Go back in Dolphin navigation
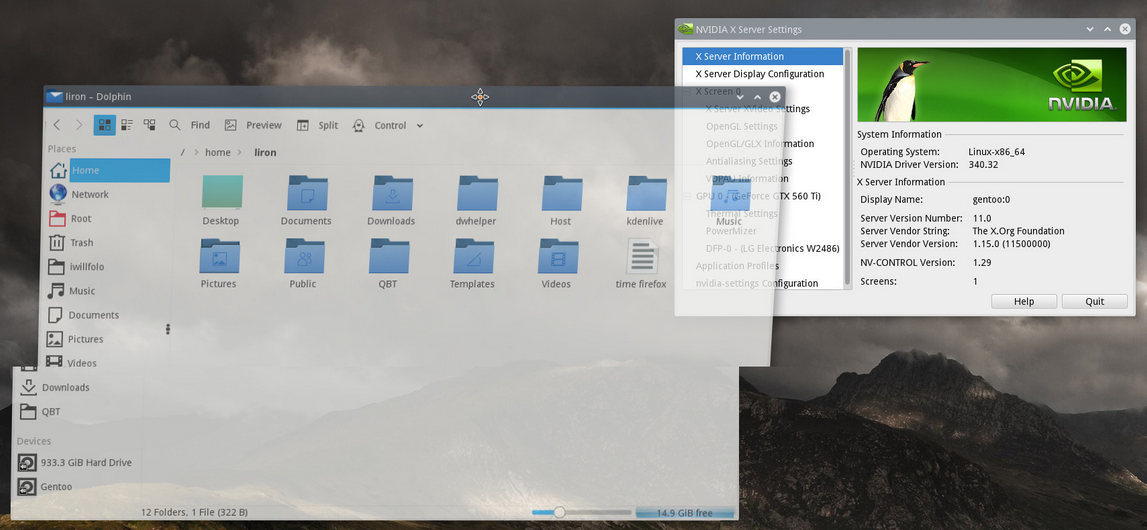 click(x=57, y=125)
